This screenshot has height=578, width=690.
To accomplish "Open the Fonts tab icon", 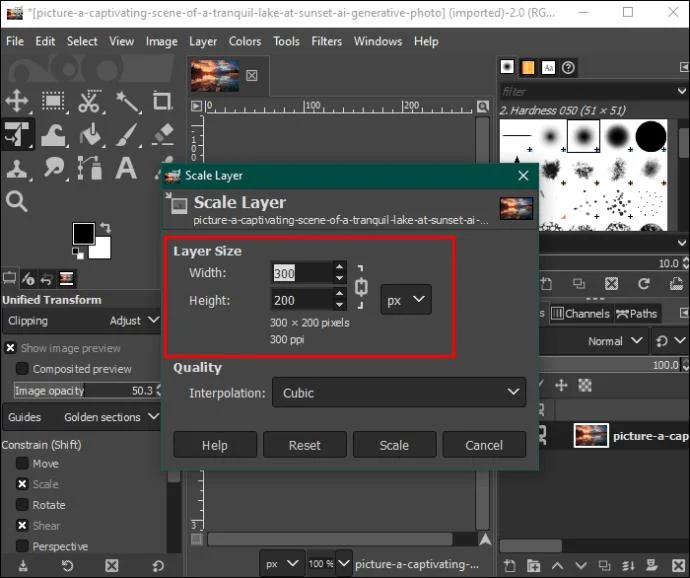I will click(x=548, y=67).
